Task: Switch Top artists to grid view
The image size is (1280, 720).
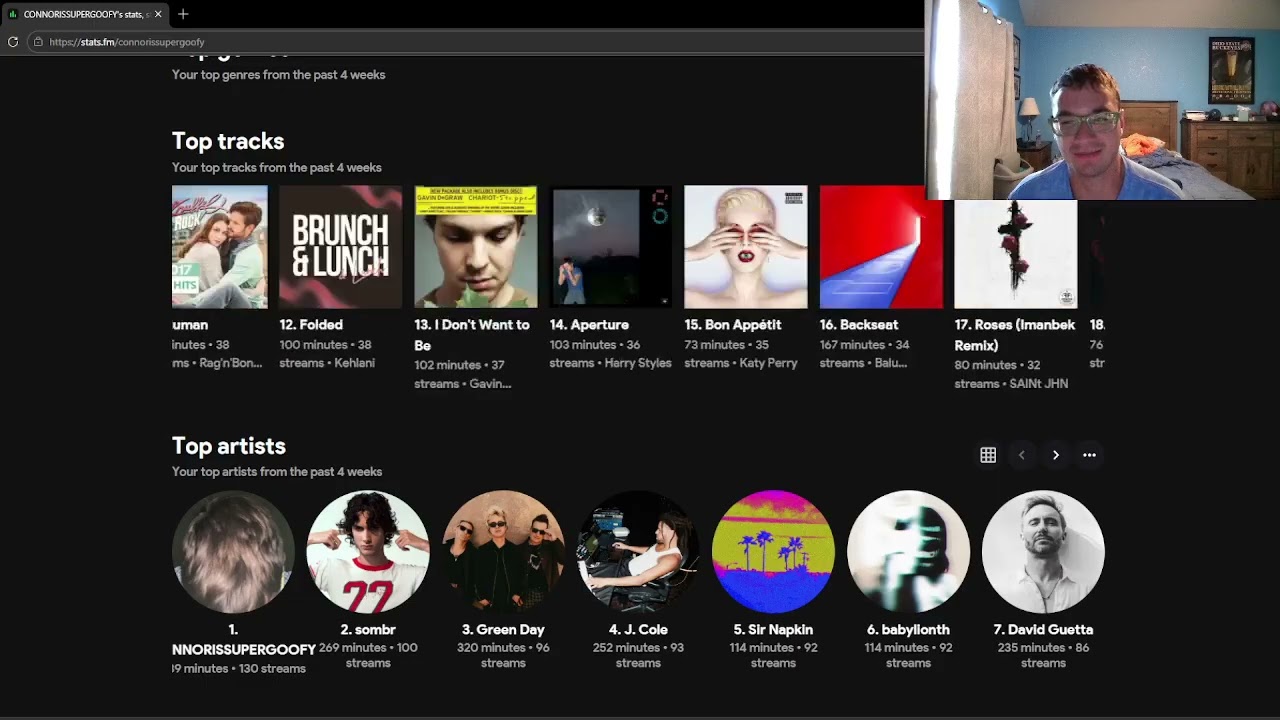Action: click(x=988, y=455)
